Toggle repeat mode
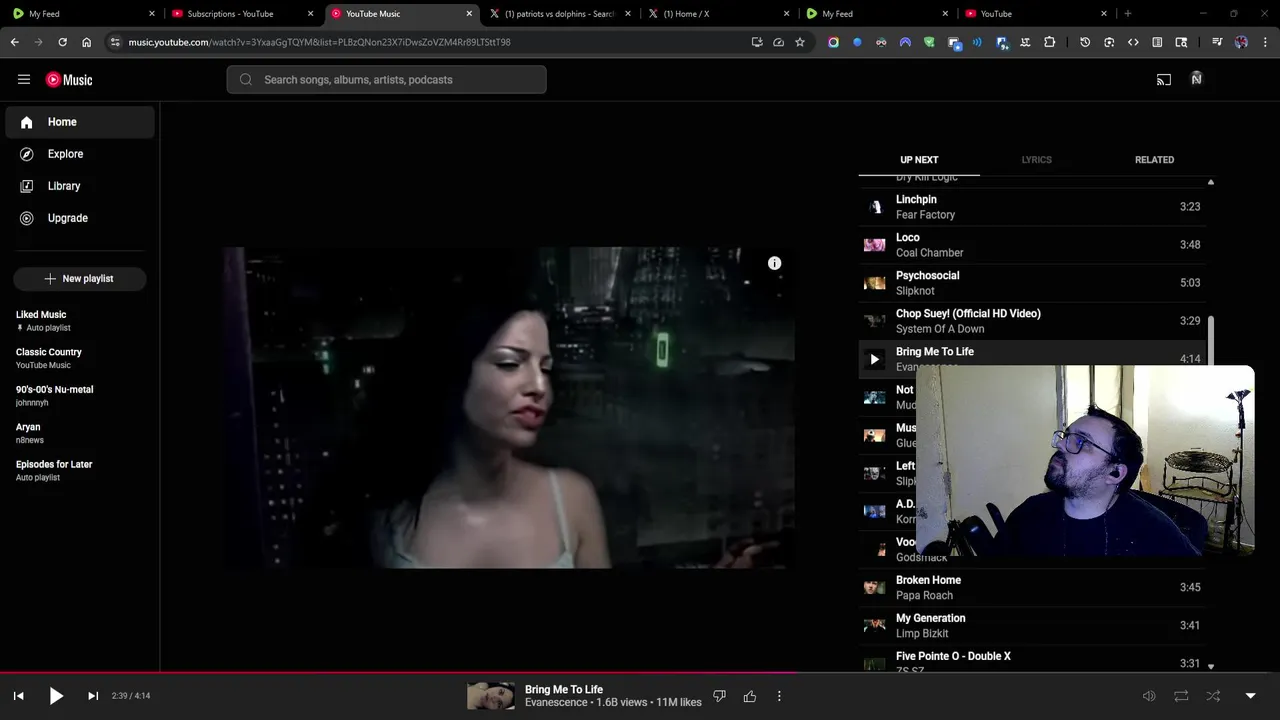This screenshot has height=720, width=1280. click(1181, 696)
